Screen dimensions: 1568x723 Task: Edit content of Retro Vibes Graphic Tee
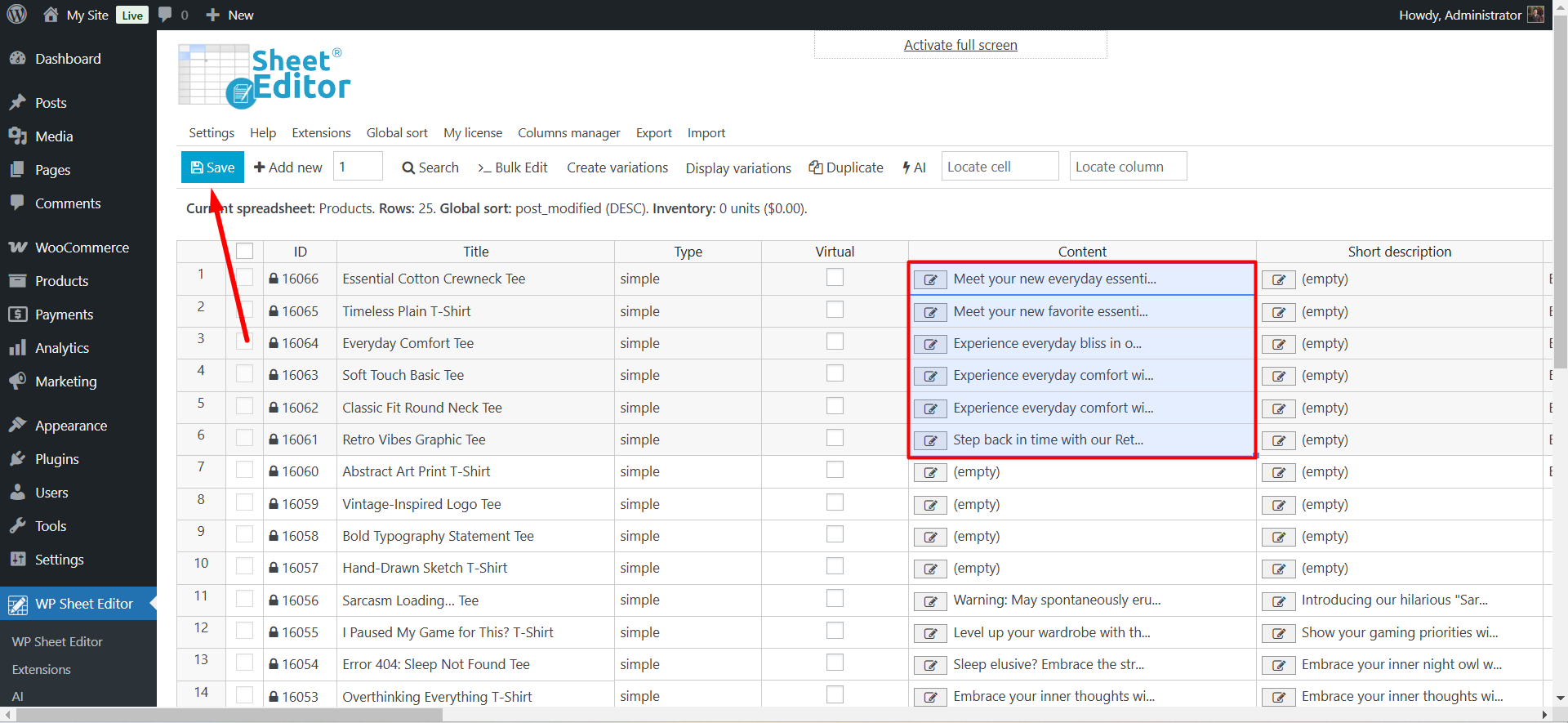(930, 440)
